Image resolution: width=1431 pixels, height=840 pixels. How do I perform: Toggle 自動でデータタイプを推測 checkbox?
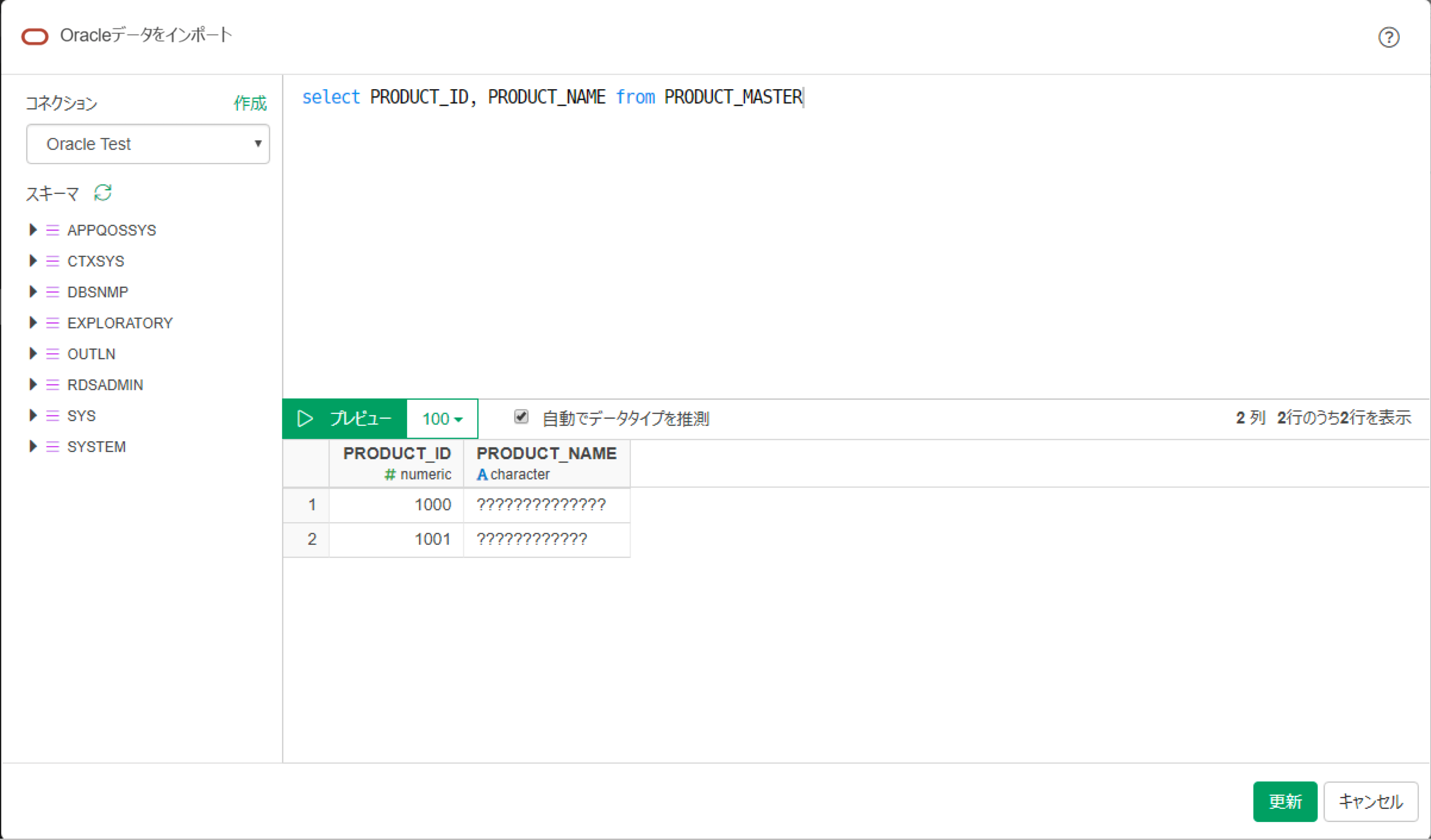[521, 417]
